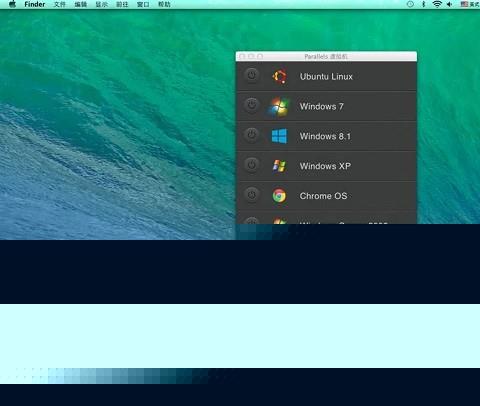Select the "Windows 8.1" label
This screenshot has width=480, height=406.
point(325,136)
